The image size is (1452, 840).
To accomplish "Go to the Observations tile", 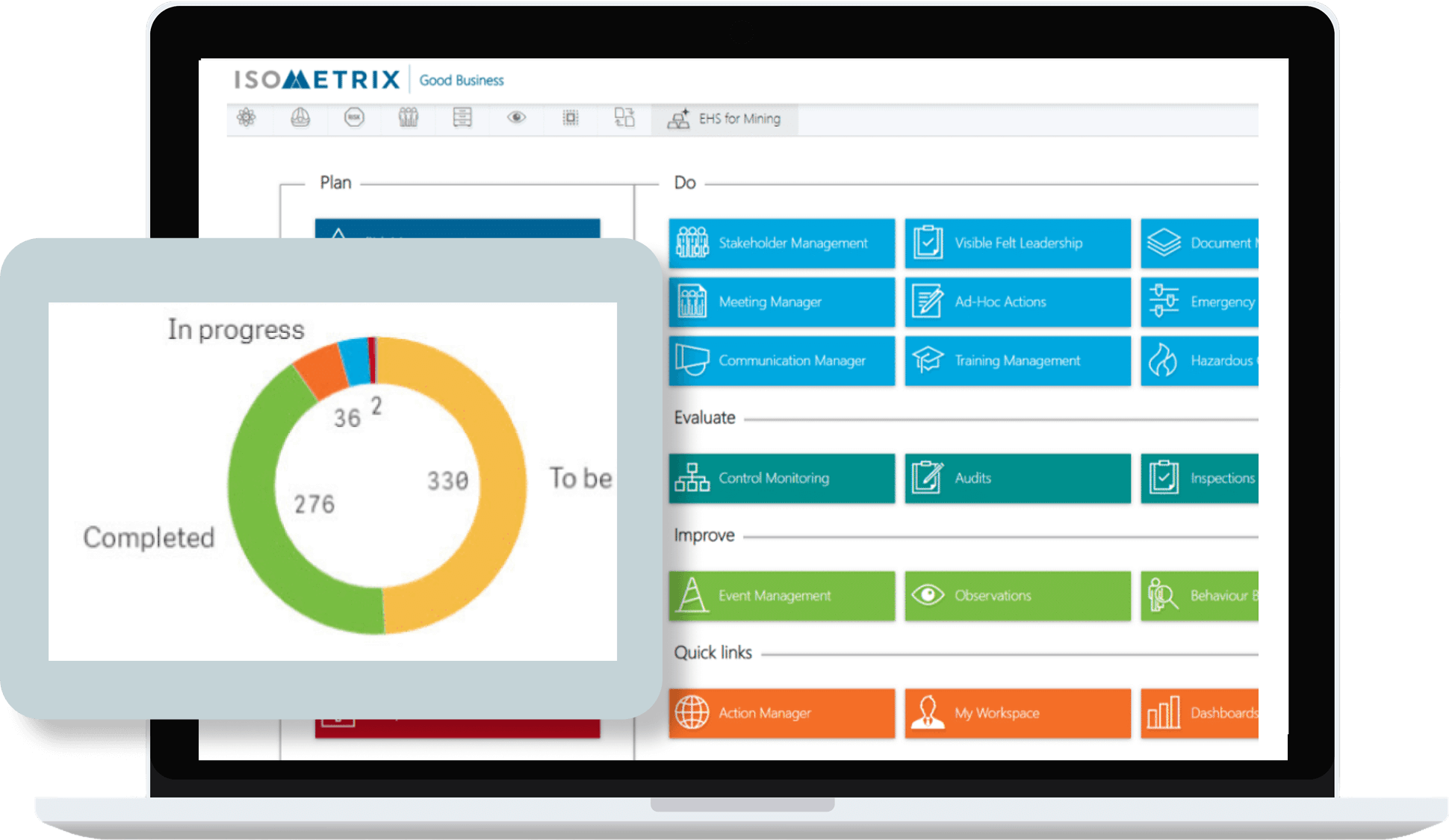I will [x=1017, y=596].
